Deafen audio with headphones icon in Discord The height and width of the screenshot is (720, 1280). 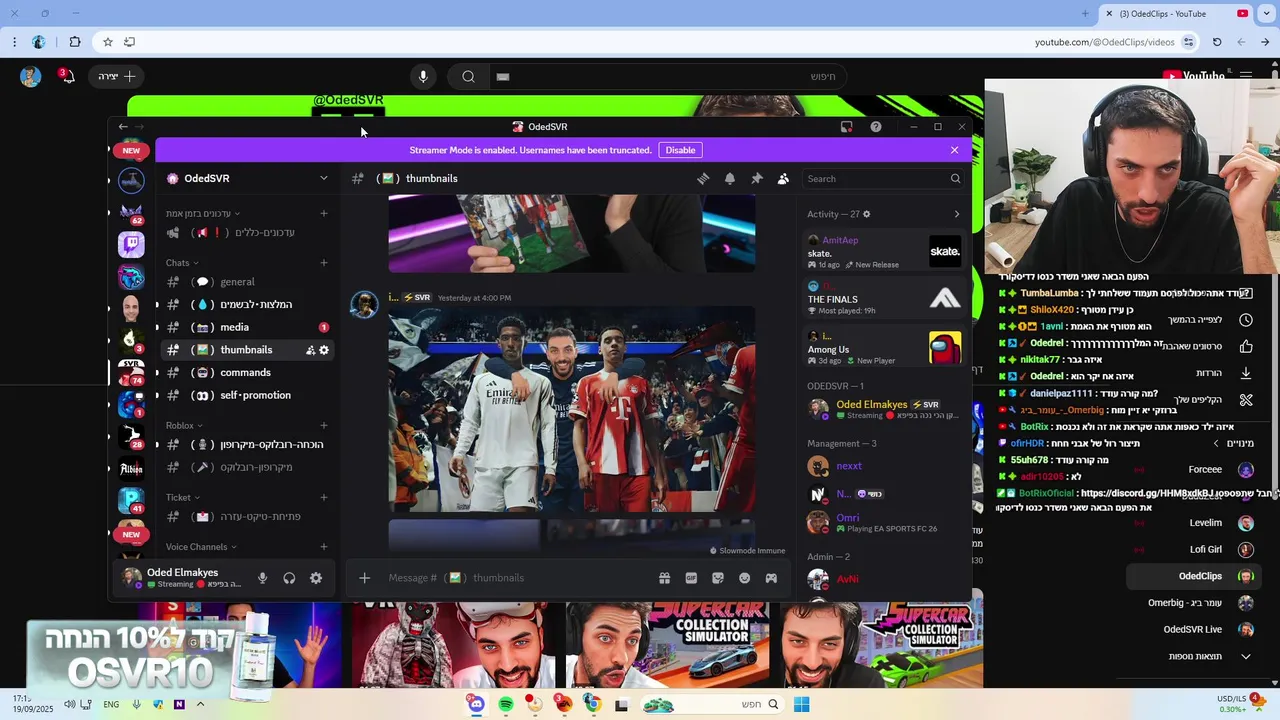click(289, 578)
